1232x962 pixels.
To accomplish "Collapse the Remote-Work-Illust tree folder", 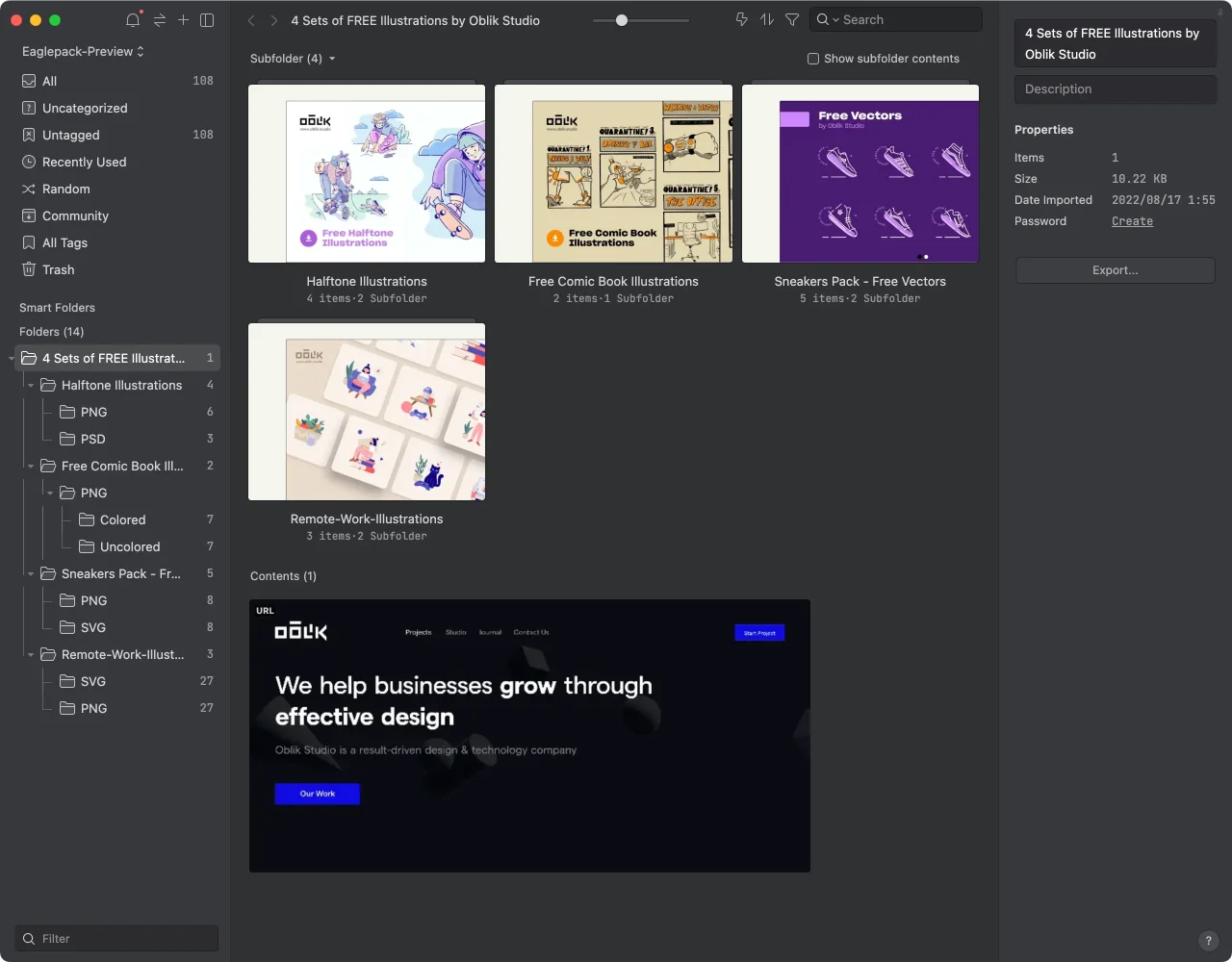I will [31, 654].
